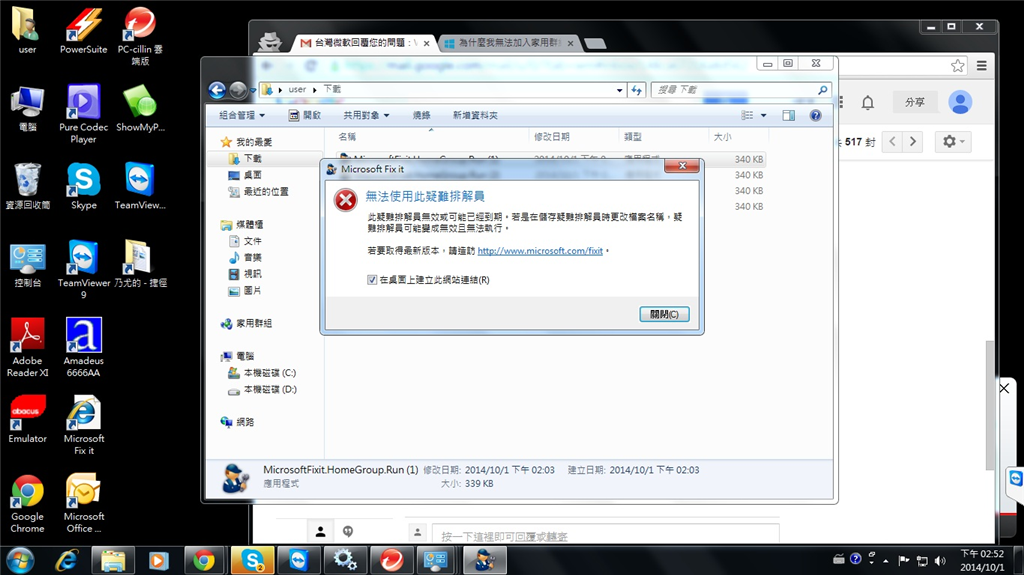Viewport: 1024px width, 575px height.
Task: Expand the 共用對象 dropdown menu
Action: (366, 115)
